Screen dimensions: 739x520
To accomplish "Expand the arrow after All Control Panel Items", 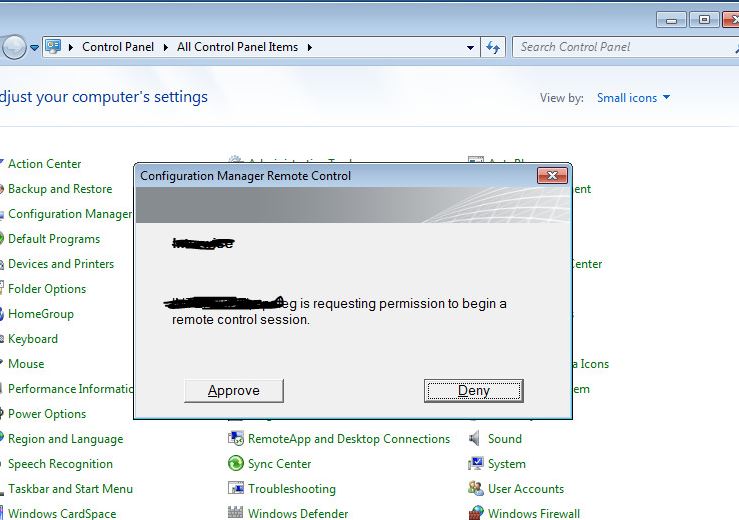I will pos(310,47).
